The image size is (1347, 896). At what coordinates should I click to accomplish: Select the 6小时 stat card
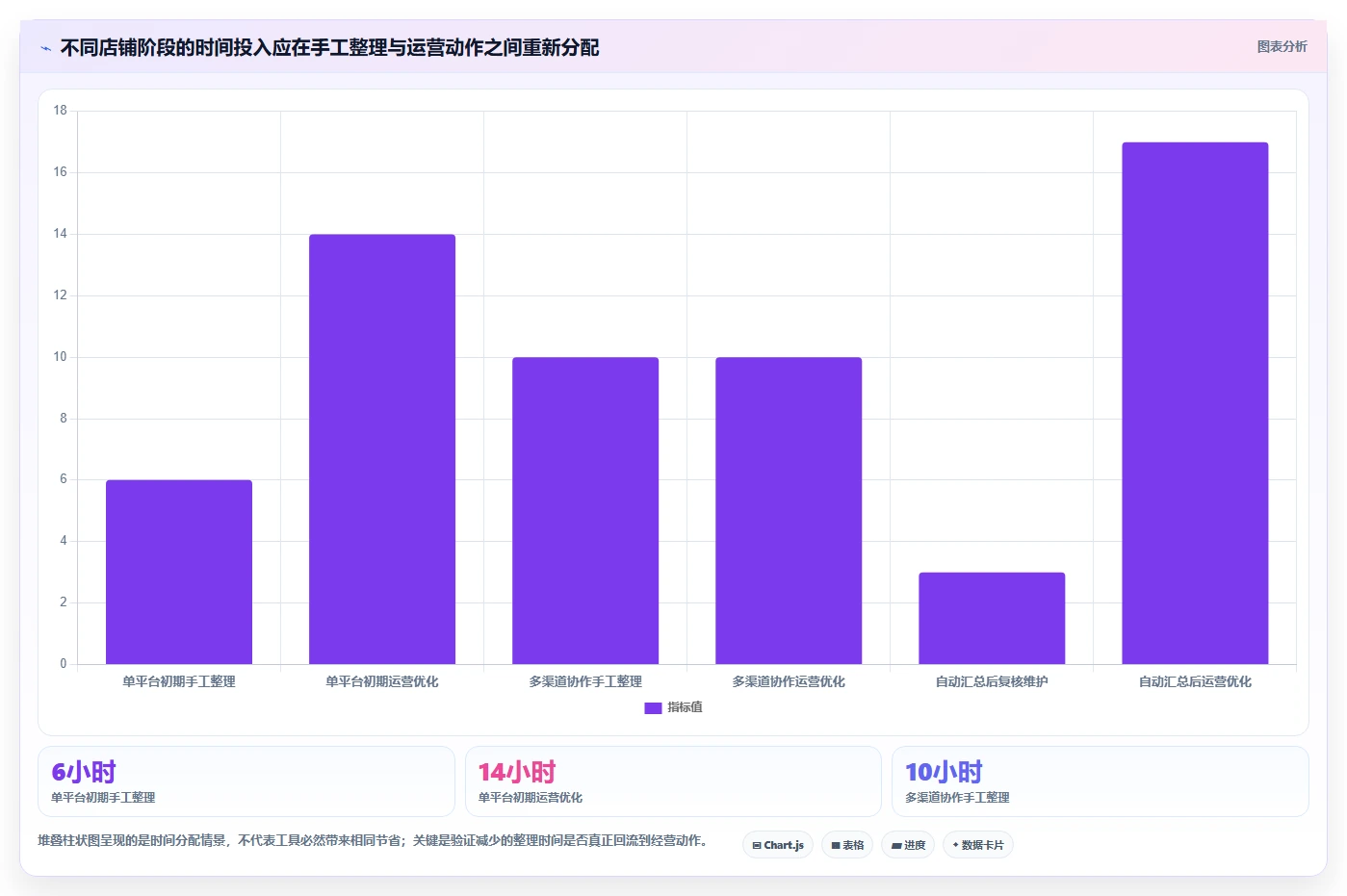(x=246, y=781)
